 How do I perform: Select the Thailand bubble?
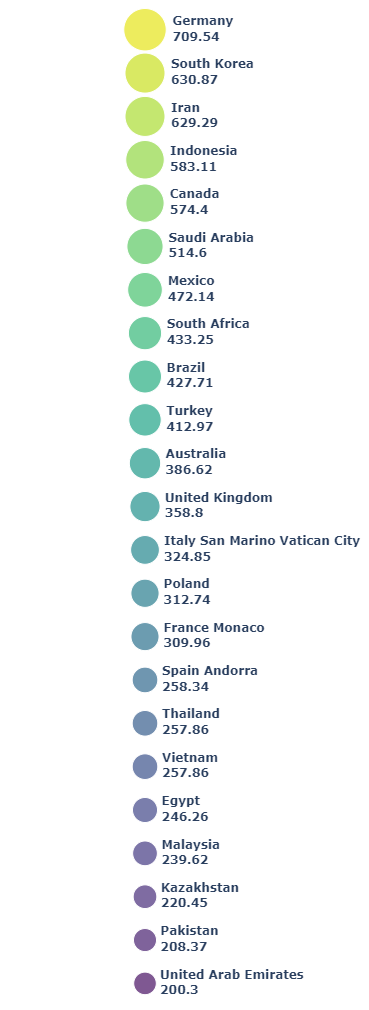click(145, 723)
